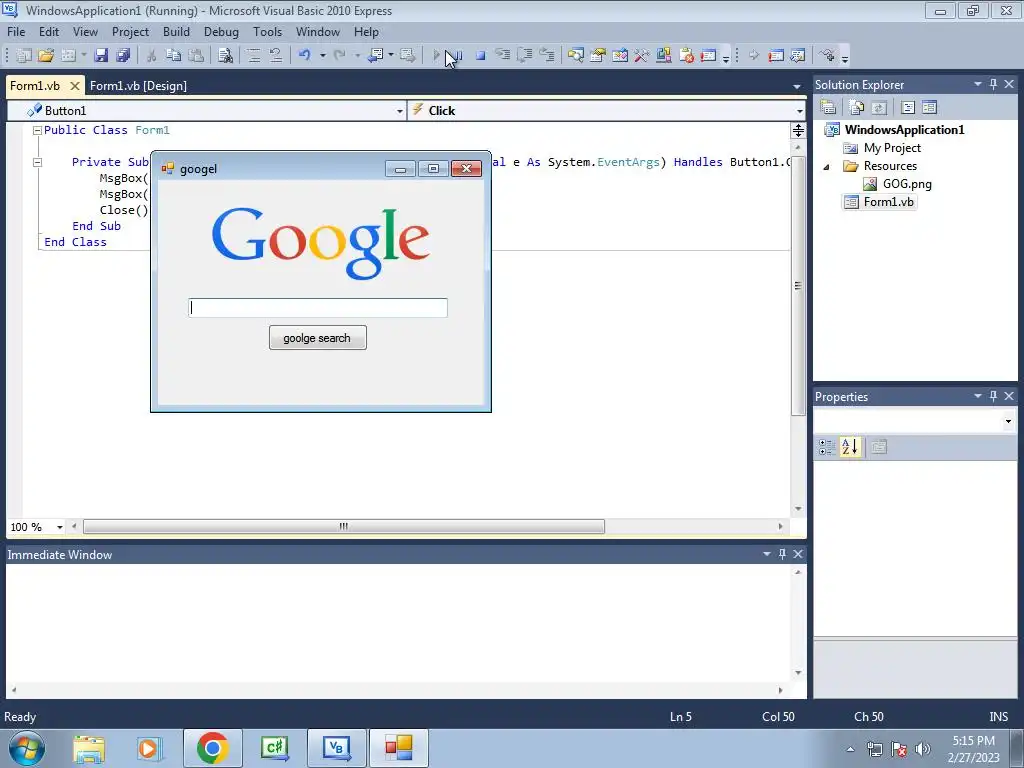
Task: Click the Properties icon in Solution Explorer toolbar
Action: pos(828,107)
